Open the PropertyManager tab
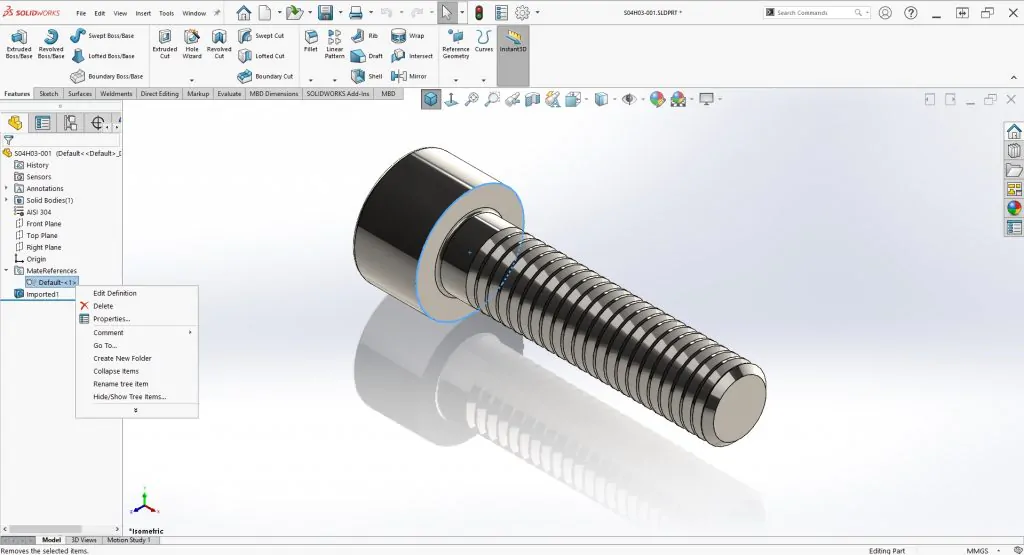This screenshot has width=1024, height=555. pyautogui.click(x=42, y=123)
